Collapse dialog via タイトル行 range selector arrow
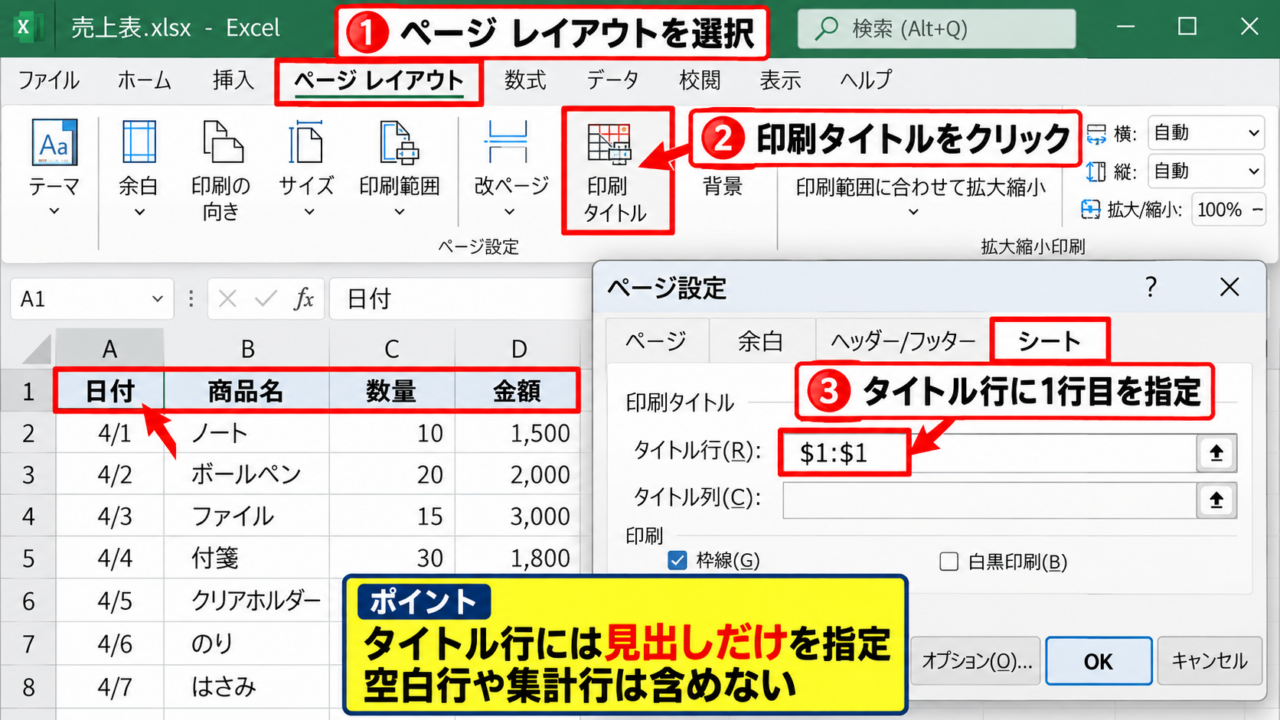Image resolution: width=1280 pixels, height=720 pixels. 1216,453
